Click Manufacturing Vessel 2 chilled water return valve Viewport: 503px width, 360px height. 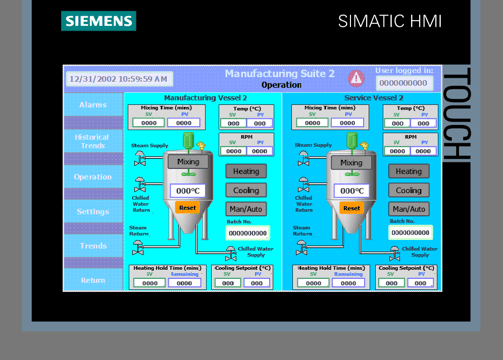(x=140, y=184)
